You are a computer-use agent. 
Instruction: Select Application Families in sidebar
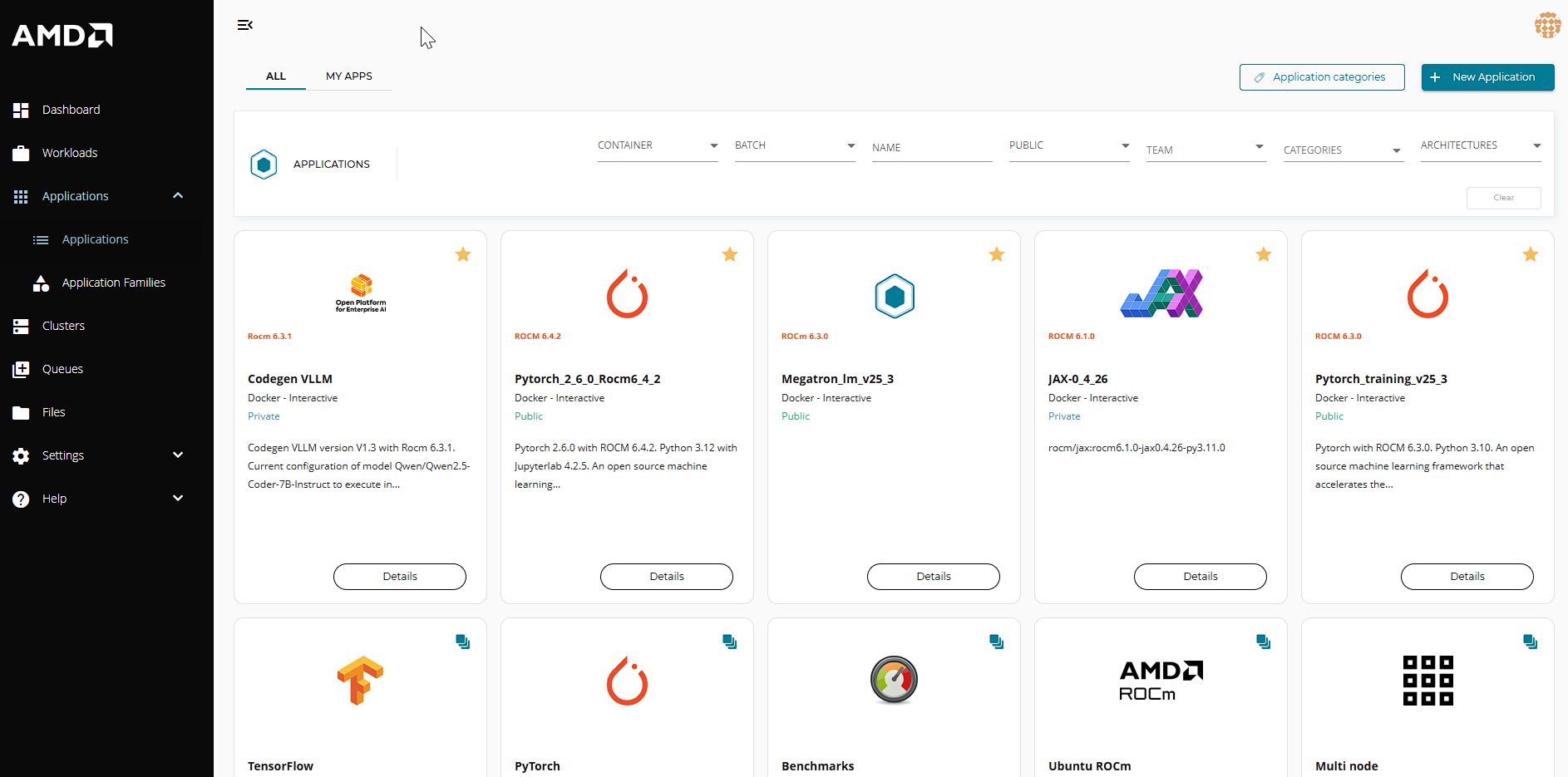(113, 283)
